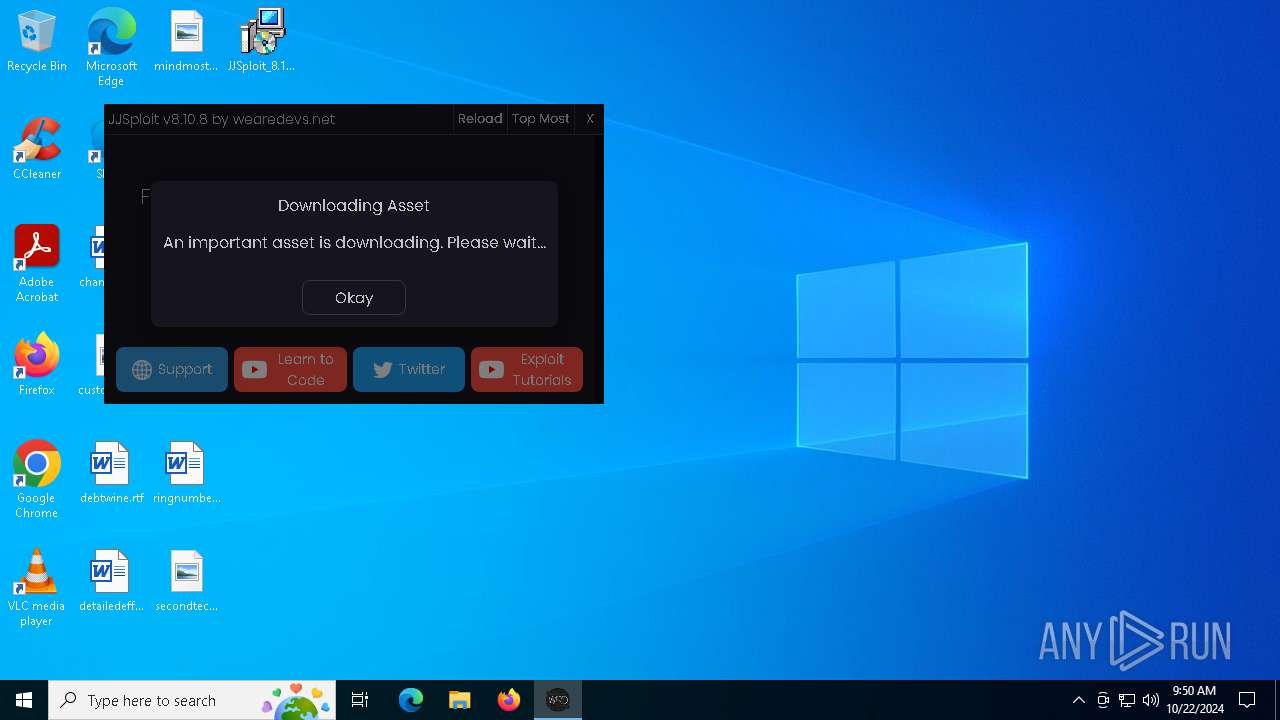The image size is (1280, 720).
Task: Open the network status tray icon
Action: pos(1127,700)
